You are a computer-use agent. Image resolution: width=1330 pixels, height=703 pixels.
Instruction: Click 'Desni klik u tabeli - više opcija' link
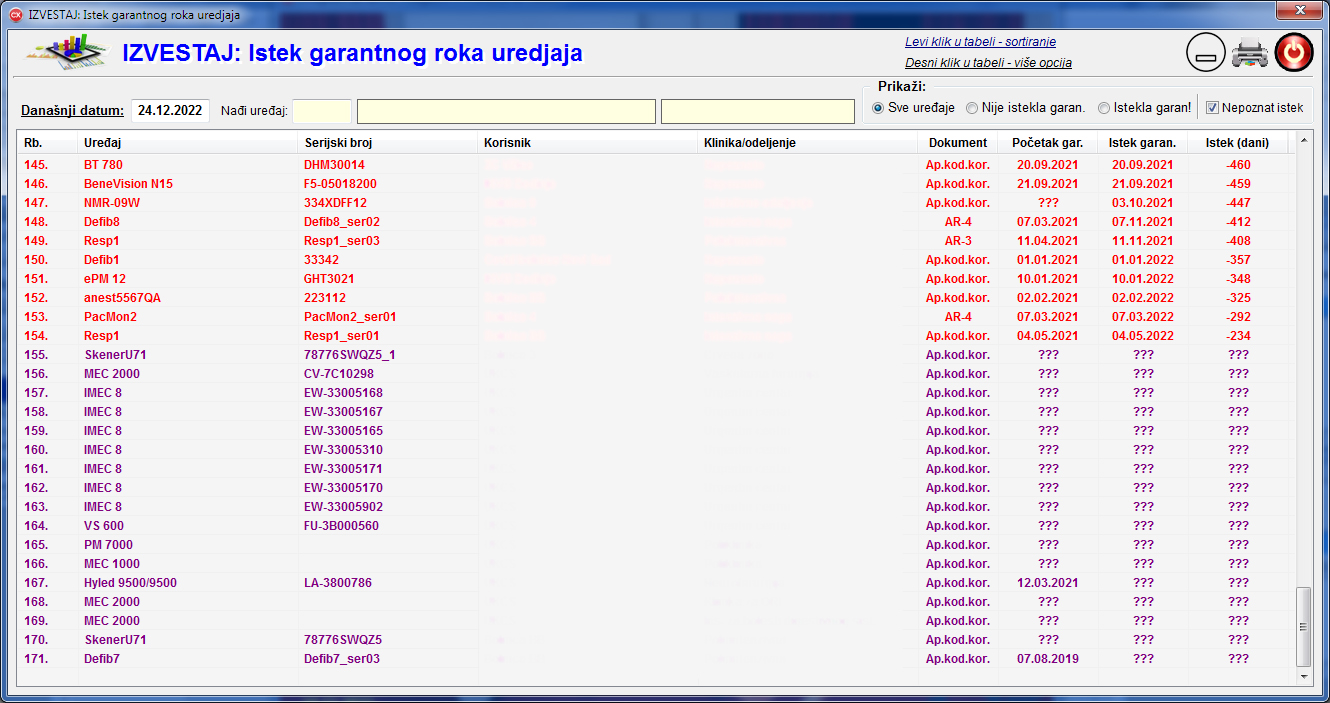(988, 63)
